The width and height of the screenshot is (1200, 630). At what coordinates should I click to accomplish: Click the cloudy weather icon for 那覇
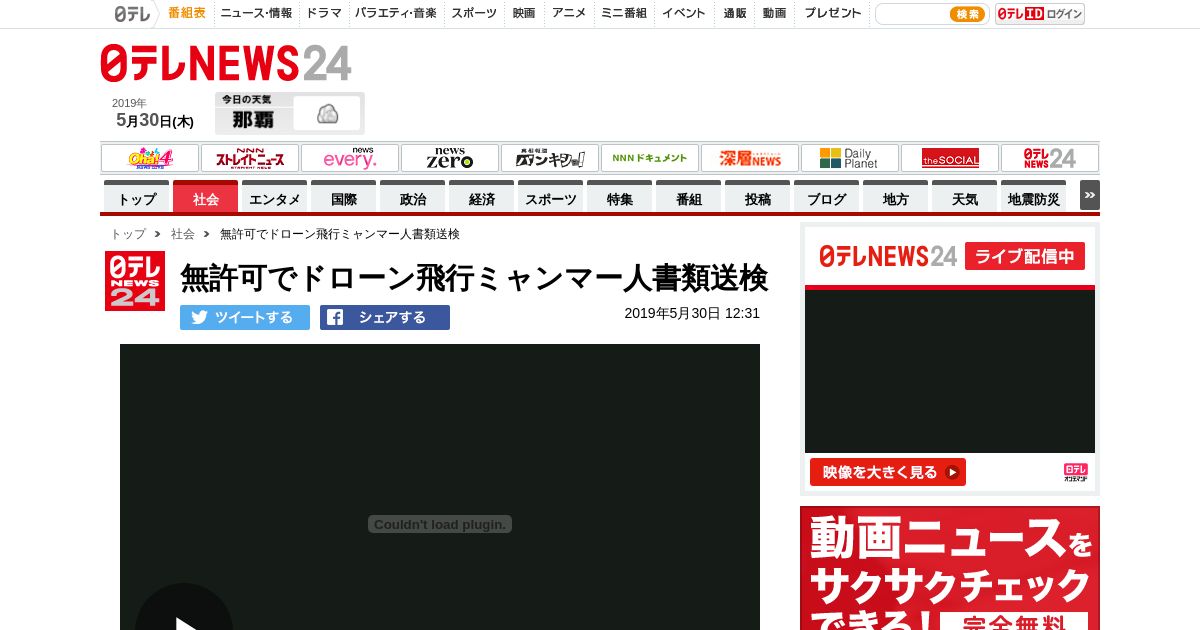pyautogui.click(x=327, y=114)
